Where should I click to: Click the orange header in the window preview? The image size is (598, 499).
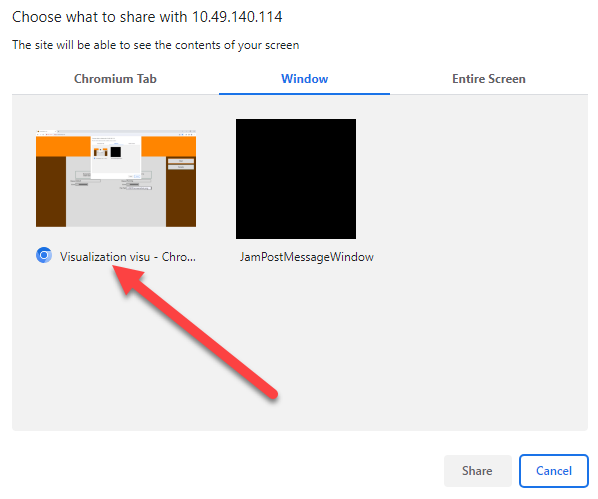63,146
